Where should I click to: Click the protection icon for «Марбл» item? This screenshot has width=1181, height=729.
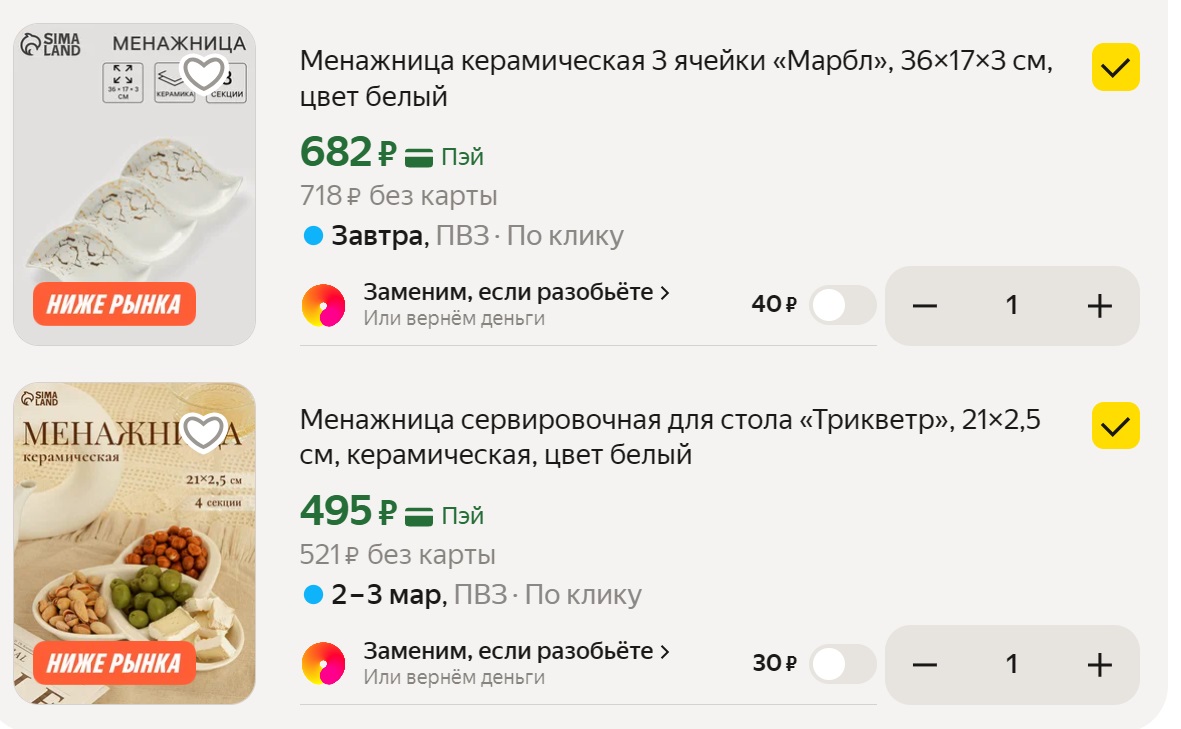[x=323, y=305]
